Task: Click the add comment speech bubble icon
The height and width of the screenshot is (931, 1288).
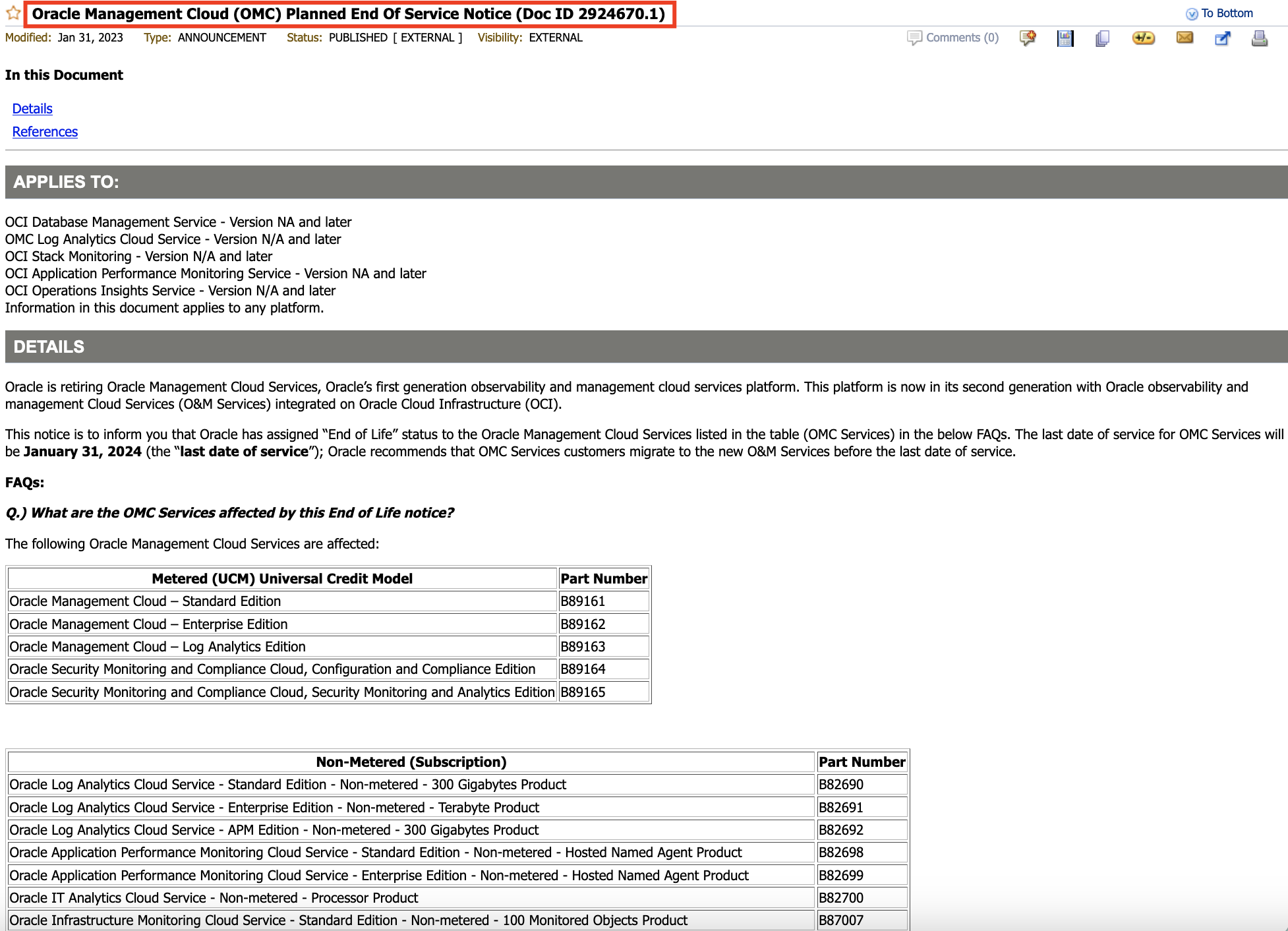Action: [1027, 38]
